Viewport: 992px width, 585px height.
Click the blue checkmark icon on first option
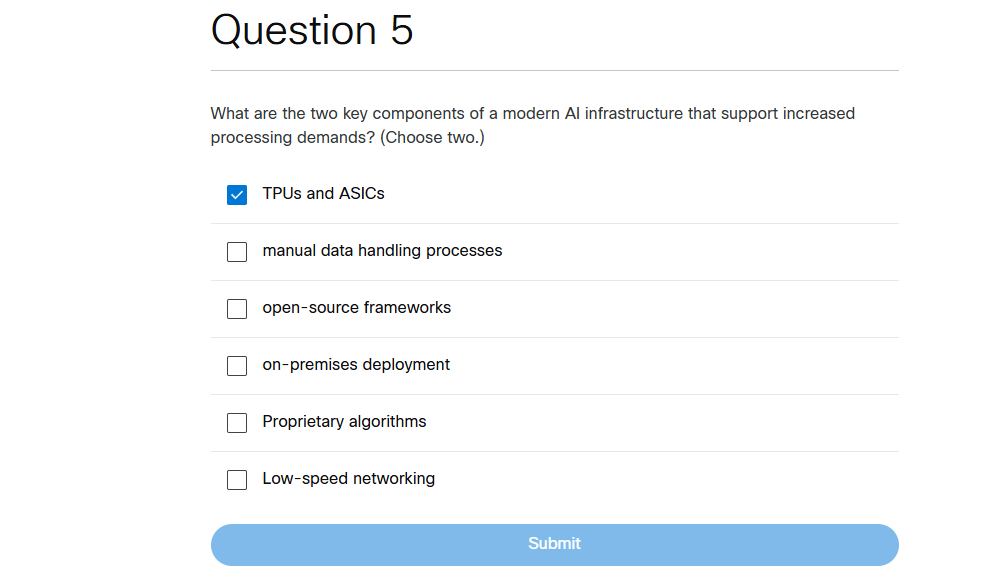pyautogui.click(x=236, y=194)
